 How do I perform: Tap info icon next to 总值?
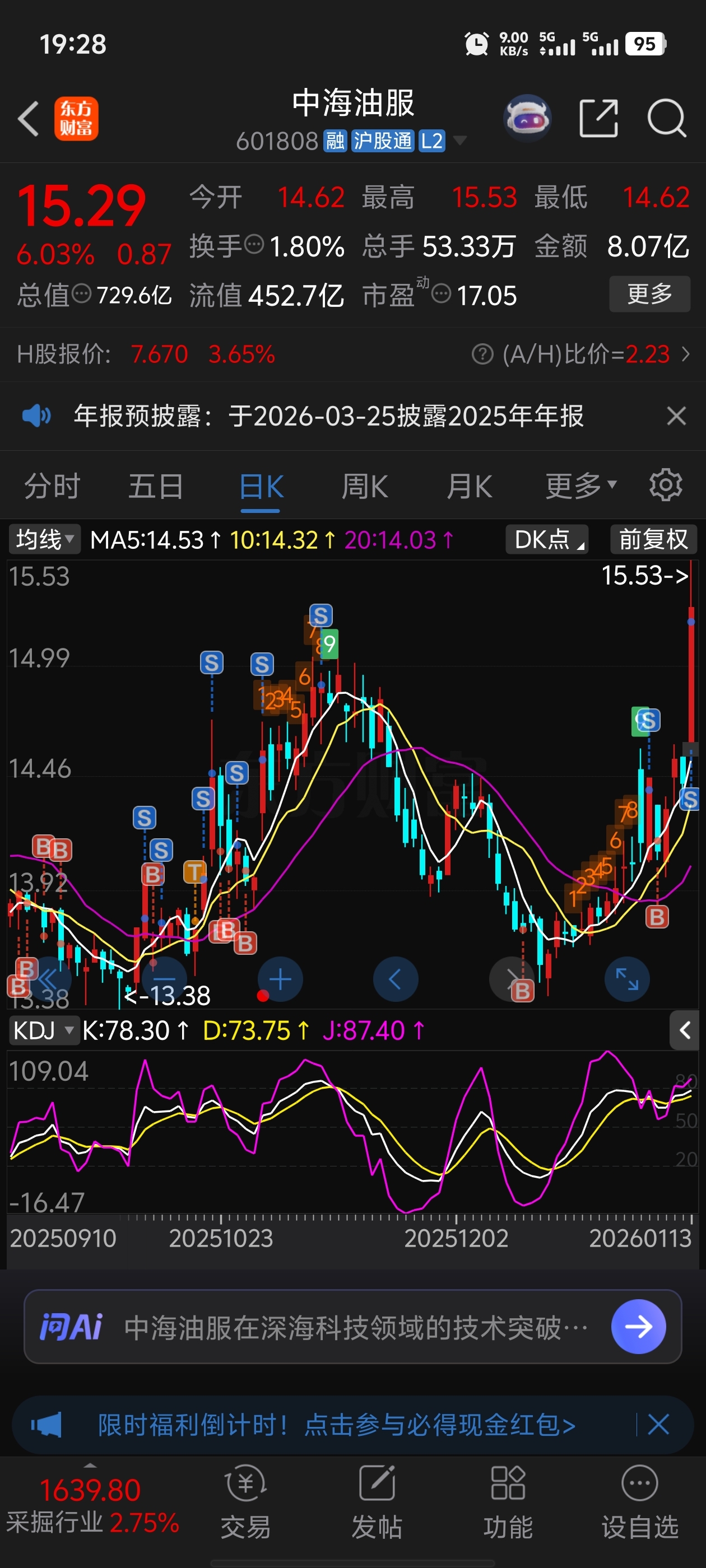pos(82,294)
